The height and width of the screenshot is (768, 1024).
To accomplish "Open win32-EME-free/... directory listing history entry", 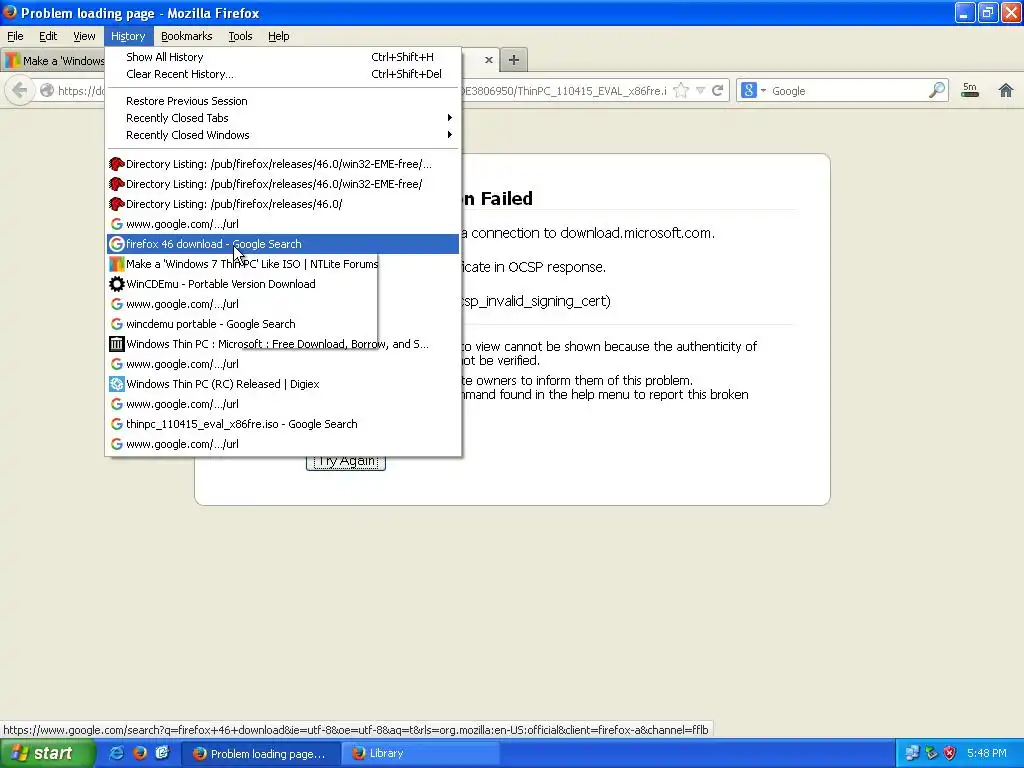I will (x=283, y=164).
